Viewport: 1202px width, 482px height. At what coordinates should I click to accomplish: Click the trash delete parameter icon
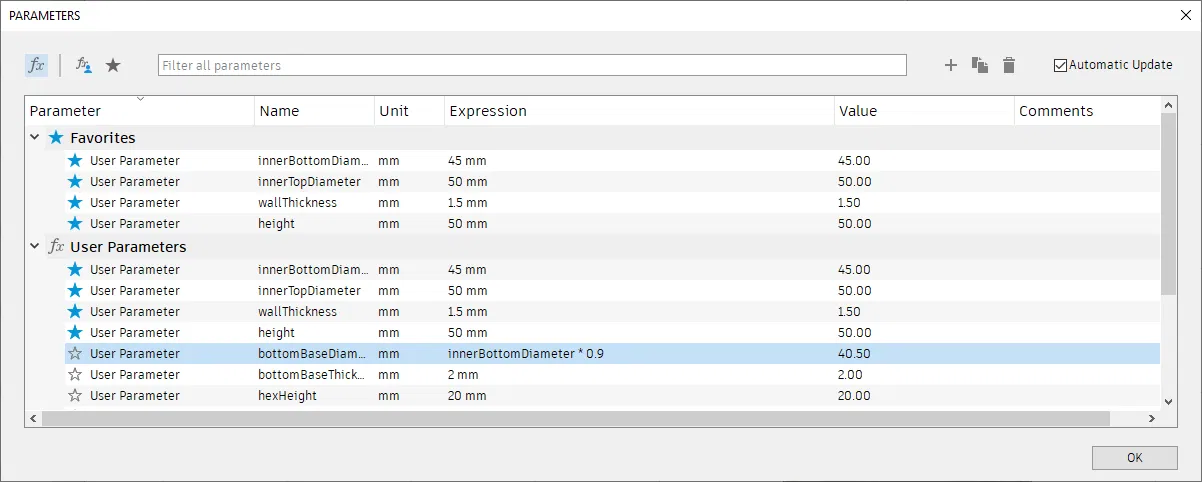pos(1009,65)
